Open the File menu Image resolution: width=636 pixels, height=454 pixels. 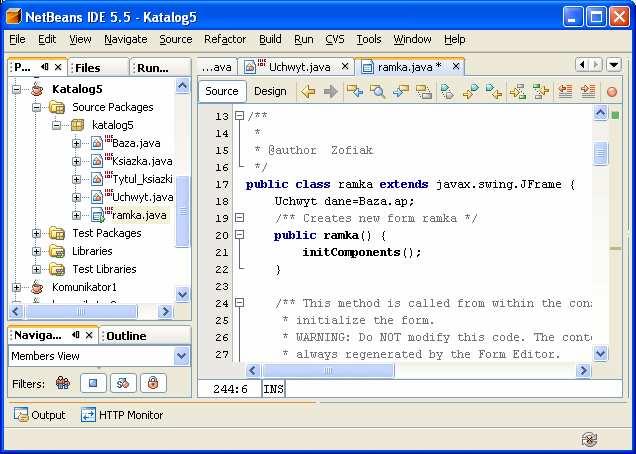click(17, 39)
